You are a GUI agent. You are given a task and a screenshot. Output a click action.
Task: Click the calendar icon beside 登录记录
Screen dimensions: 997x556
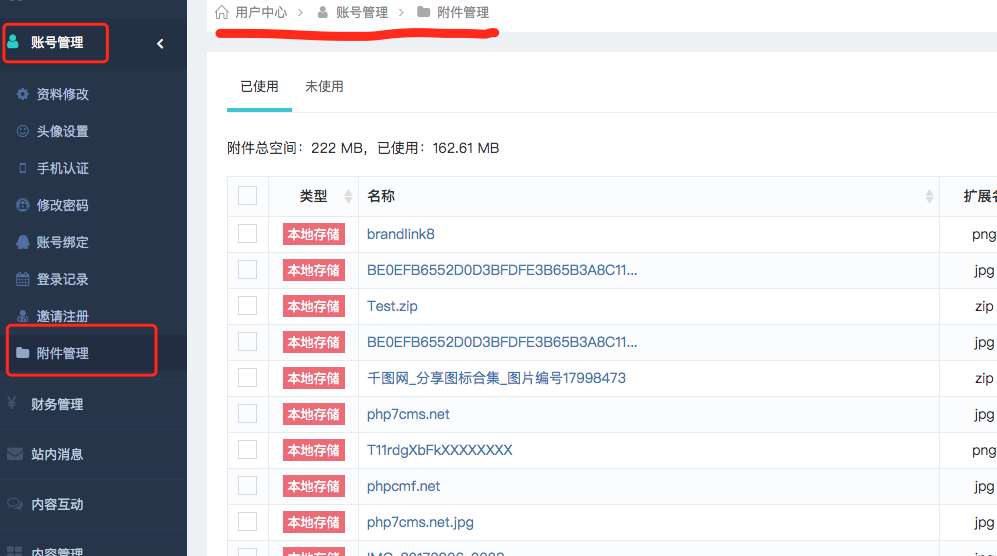pyautogui.click(x=22, y=279)
